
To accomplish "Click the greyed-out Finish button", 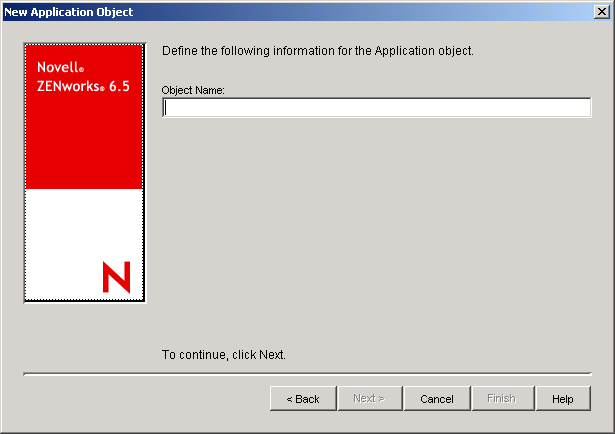I will (503, 399).
